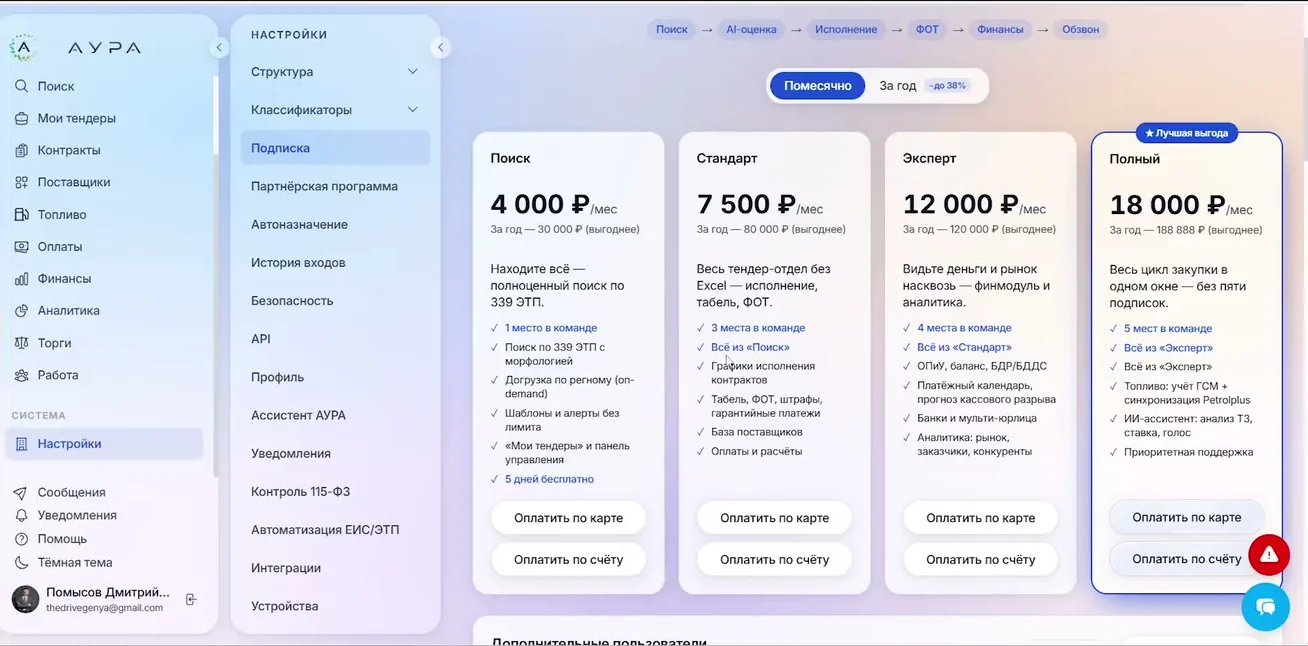
Task: Open Контроль 115-ФЗ settings item
Action: click(335, 491)
